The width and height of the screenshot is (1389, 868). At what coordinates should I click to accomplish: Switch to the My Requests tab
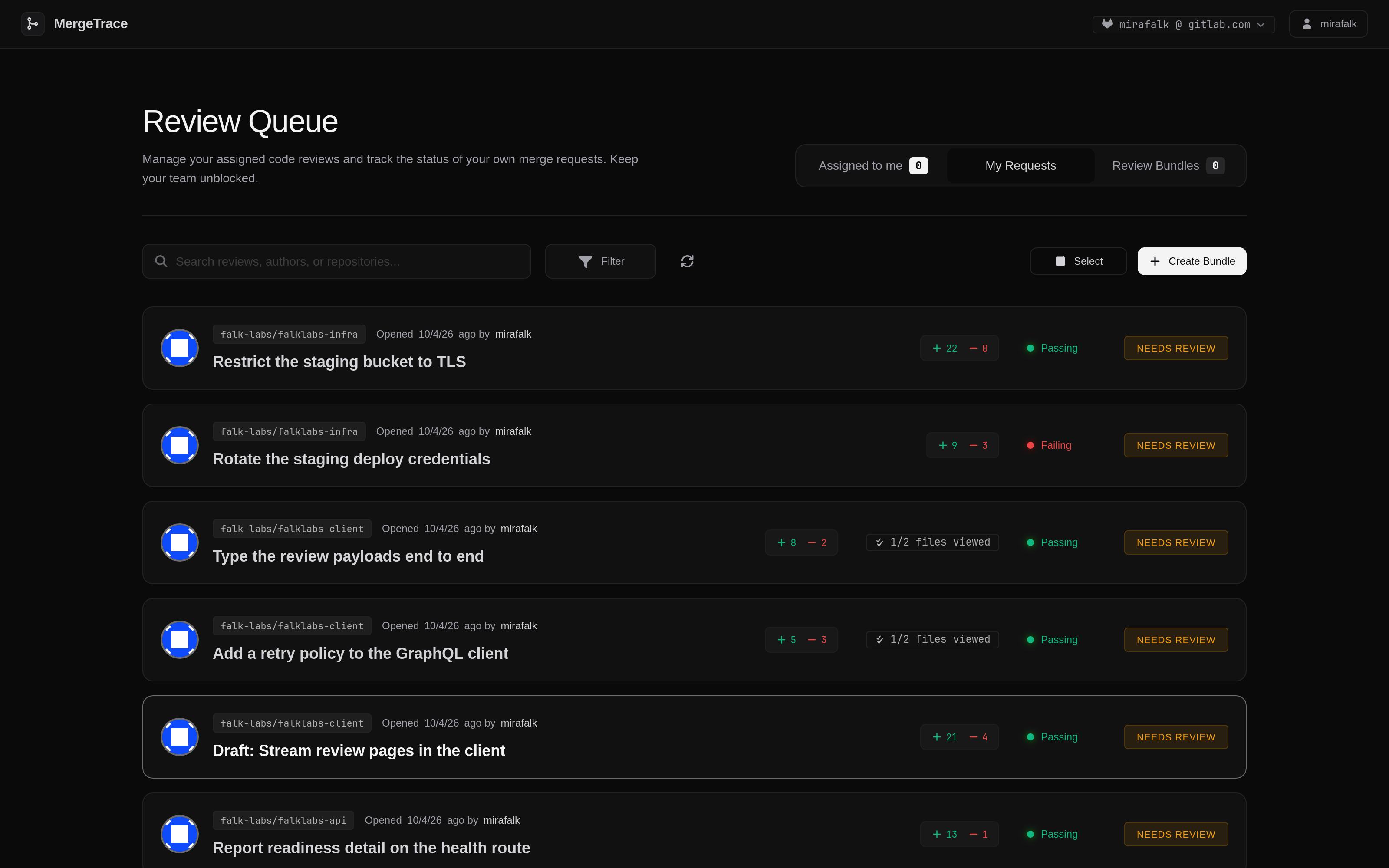pyautogui.click(x=1020, y=166)
